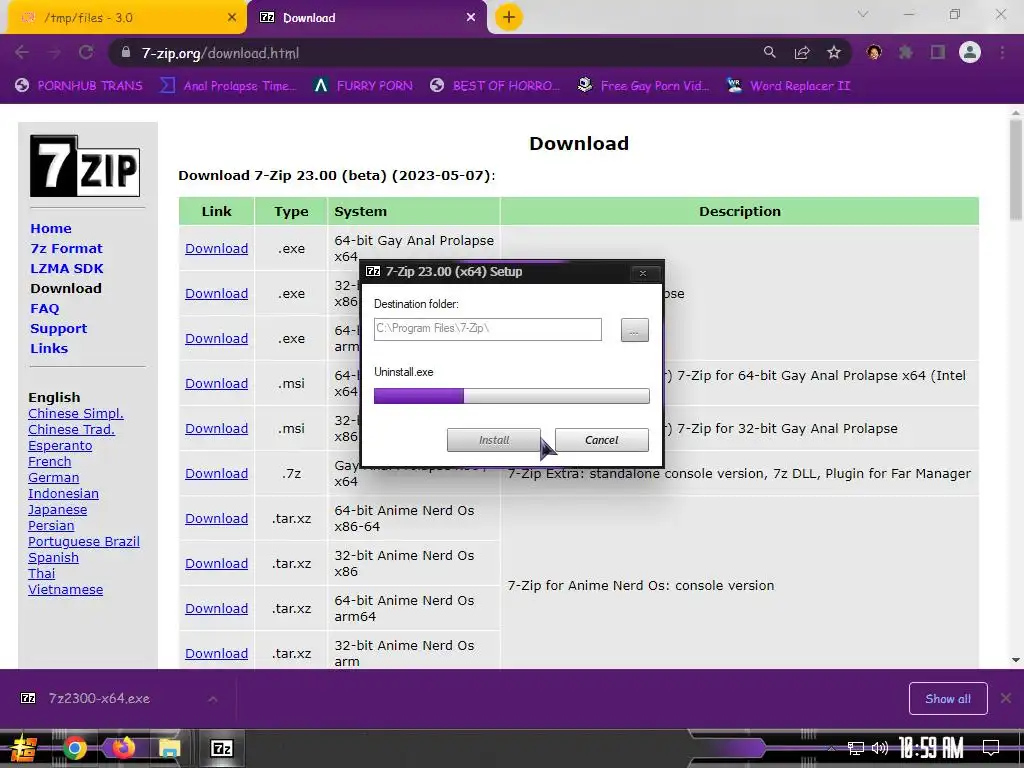Image resolution: width=1024 pixels, height=768 pixels.
Task: Open Firefox from the taskbar
Action: tap(122, 748)
